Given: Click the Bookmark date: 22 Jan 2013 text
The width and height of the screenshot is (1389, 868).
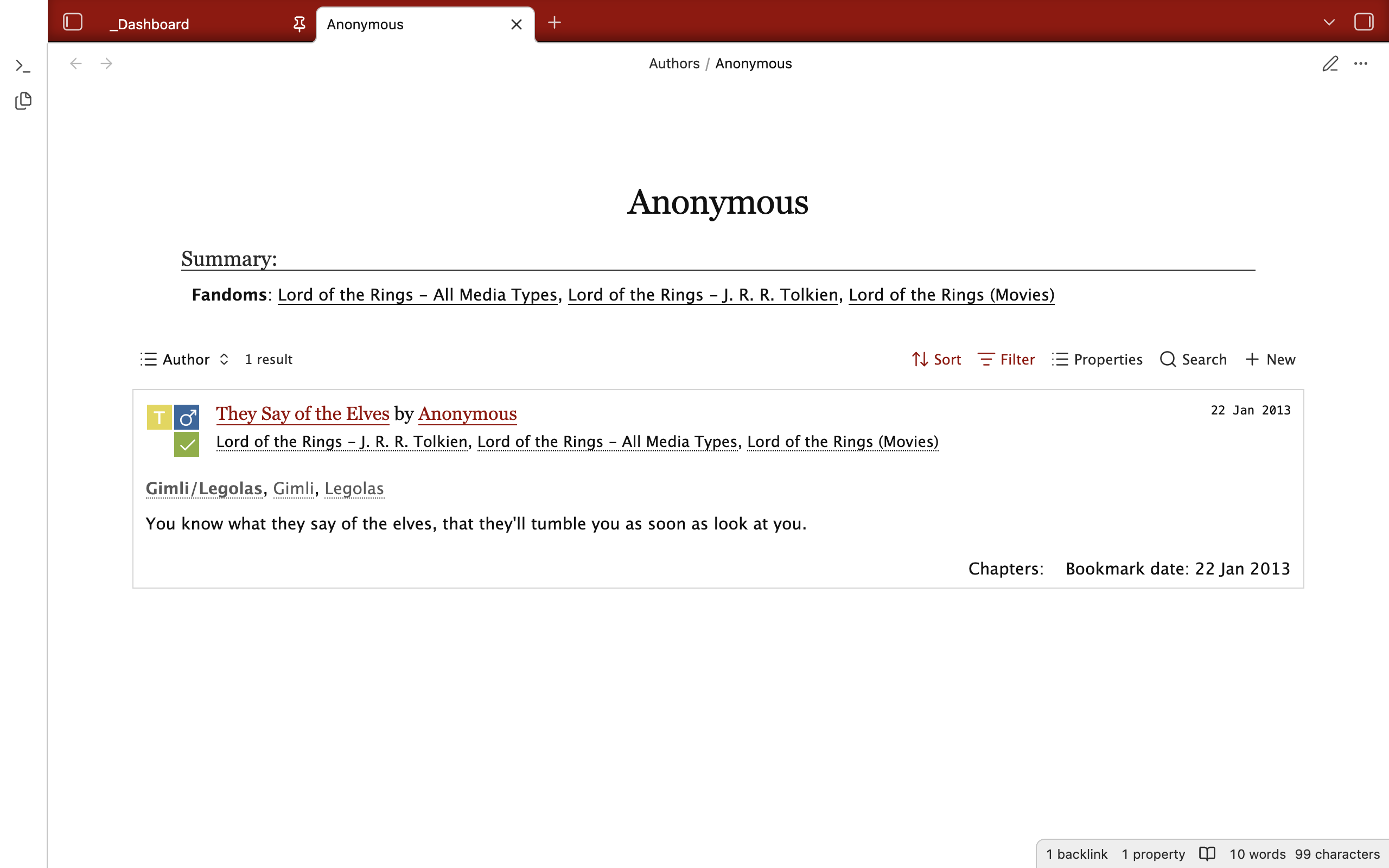Looking at the screenshot, I should pyautogui.click(x=1178, y=569).
